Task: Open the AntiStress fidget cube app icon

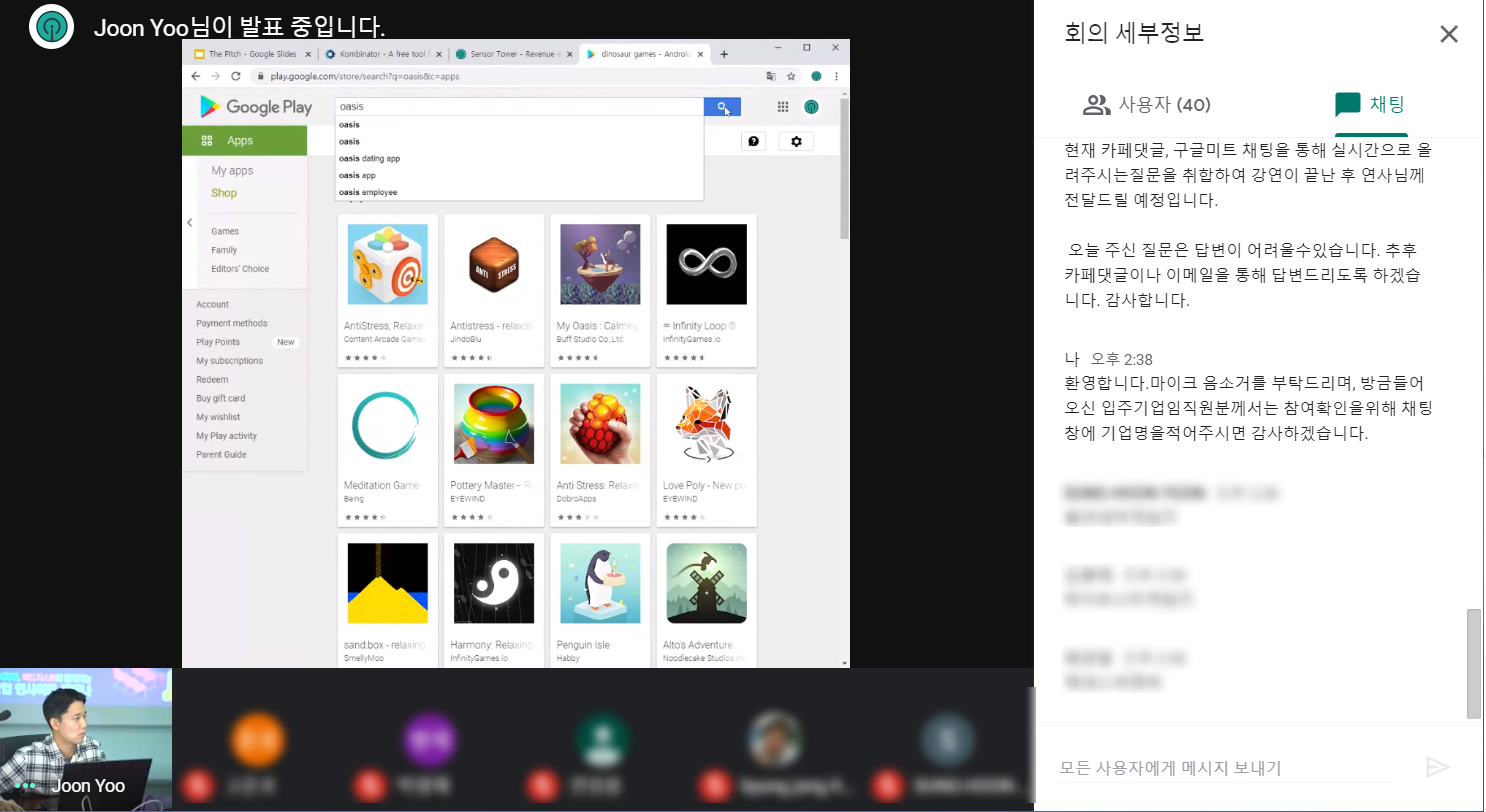Action: [387, 264]
